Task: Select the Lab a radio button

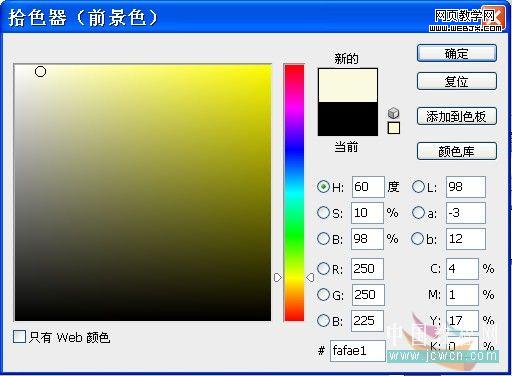Action: tap(418, 213)
